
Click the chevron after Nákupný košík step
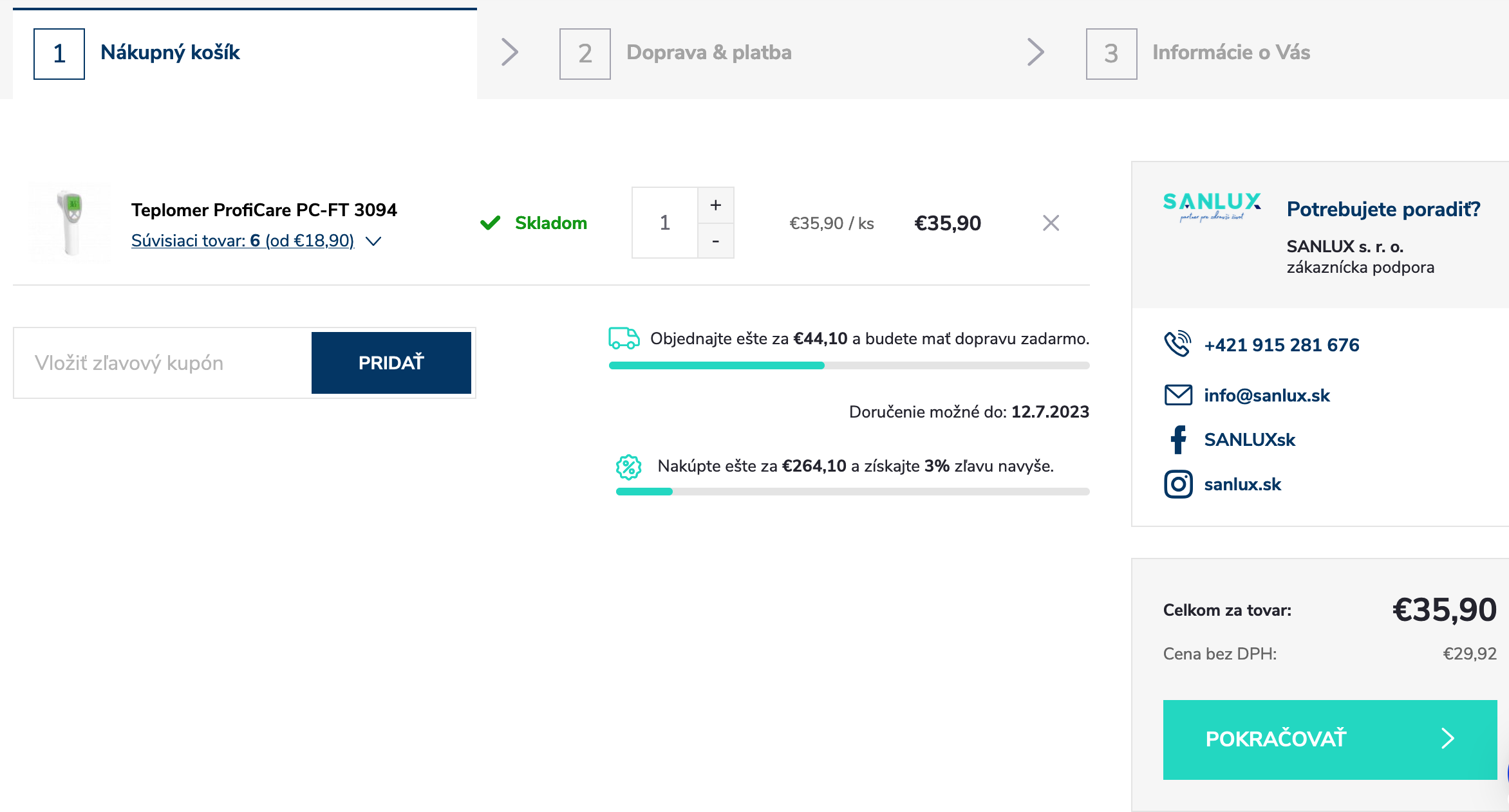pyautogui.click(x=510, y=53)
